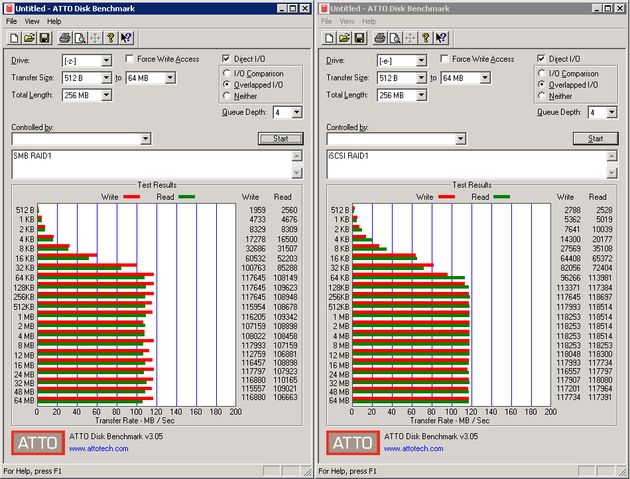Open File menu in right window
Image resolution: width=630 pixels, height=479 pixels.
click(x=326, y=21)
